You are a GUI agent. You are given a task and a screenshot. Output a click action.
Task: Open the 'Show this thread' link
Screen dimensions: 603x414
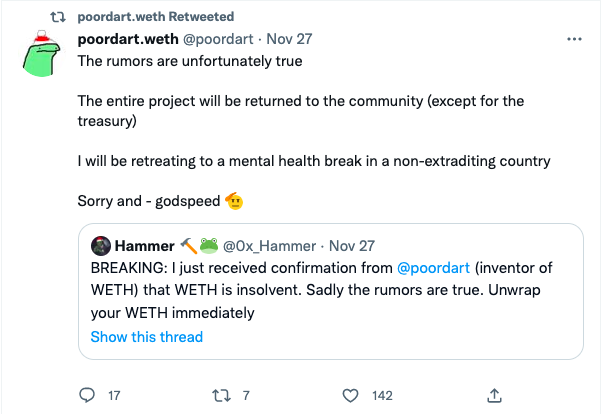tap(146, 337)
